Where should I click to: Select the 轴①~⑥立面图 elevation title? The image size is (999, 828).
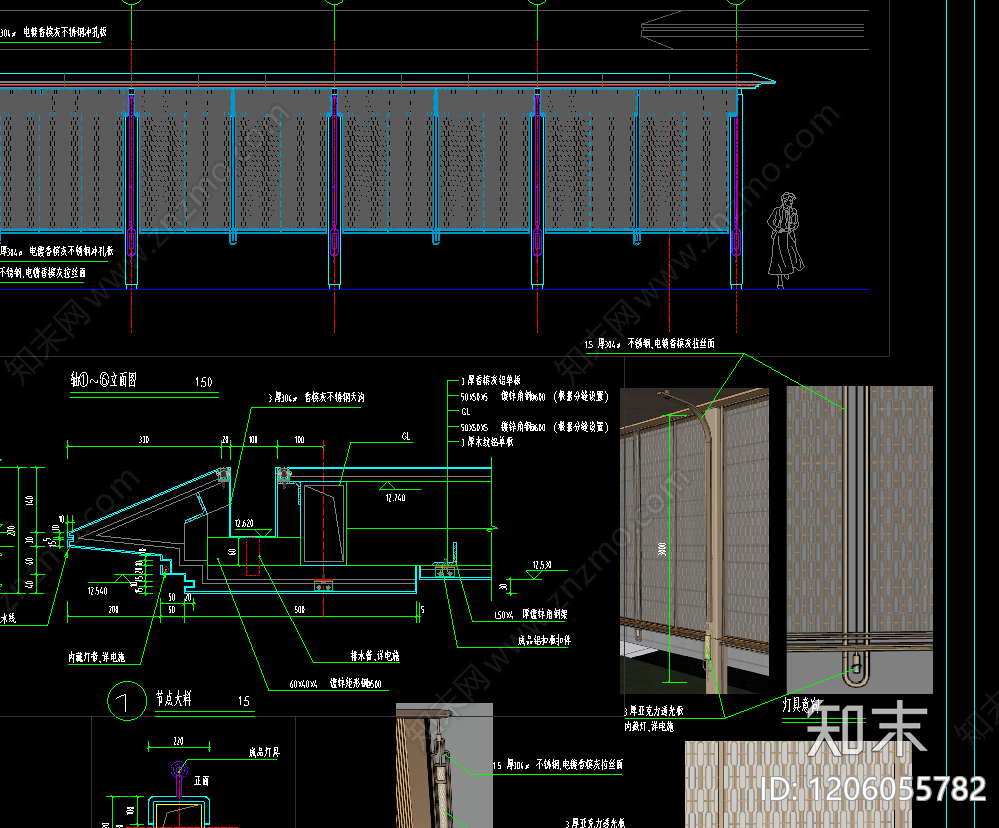coord(103,380)
